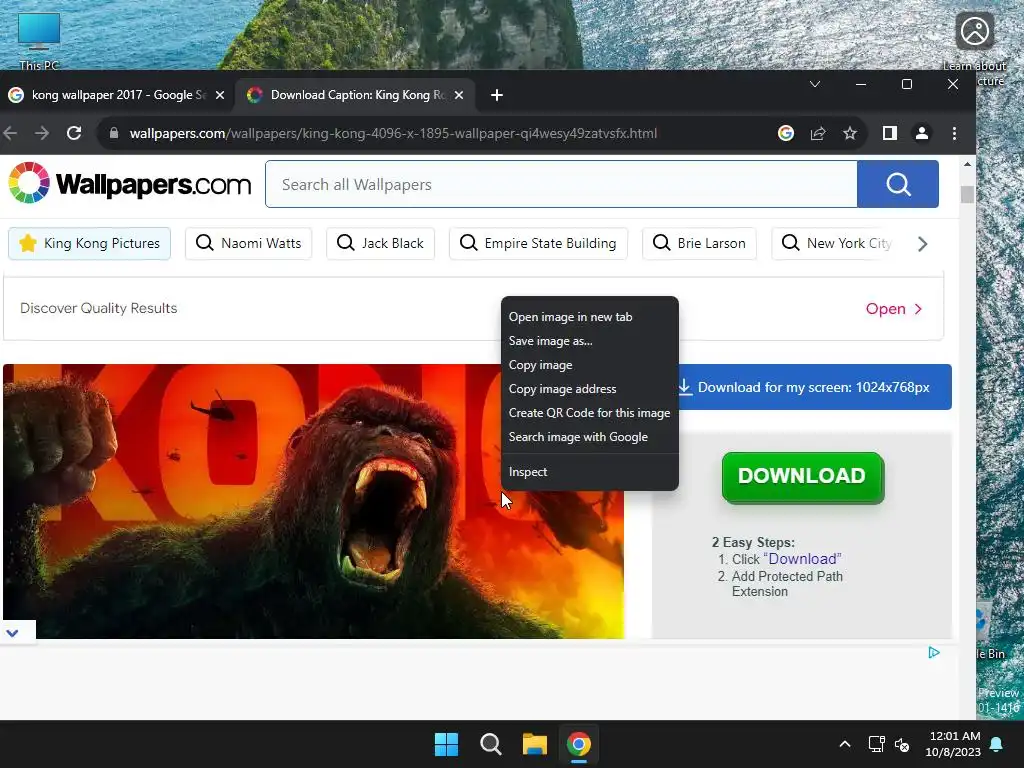Open File Explorer from taskbar

[534, 744]
